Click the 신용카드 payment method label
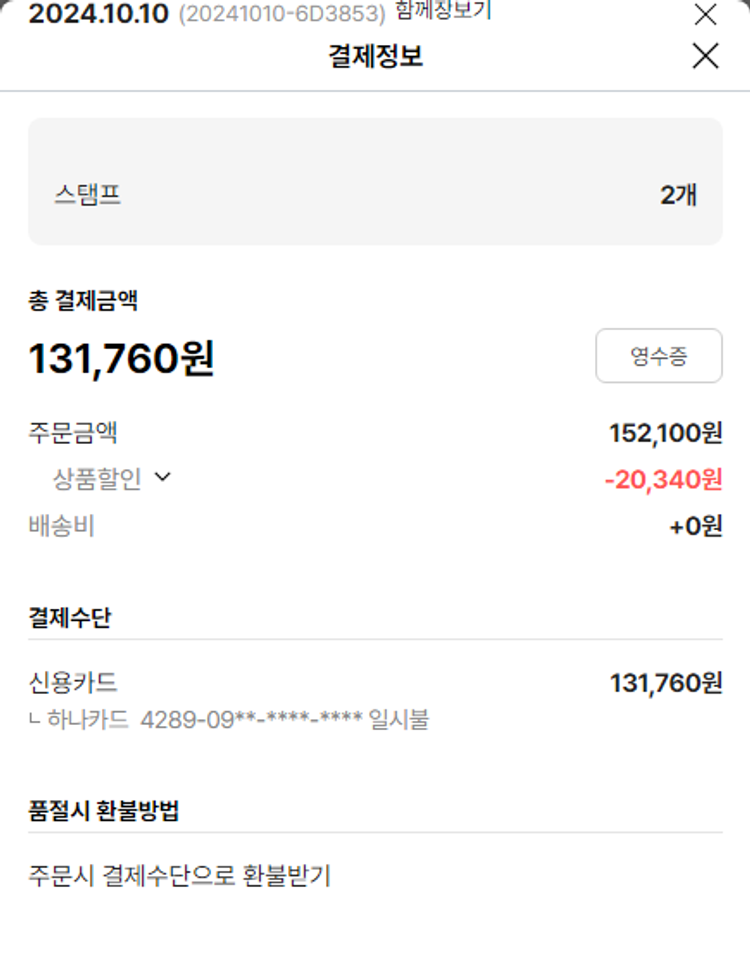This screenshot has height=969, width=750. 73,683
